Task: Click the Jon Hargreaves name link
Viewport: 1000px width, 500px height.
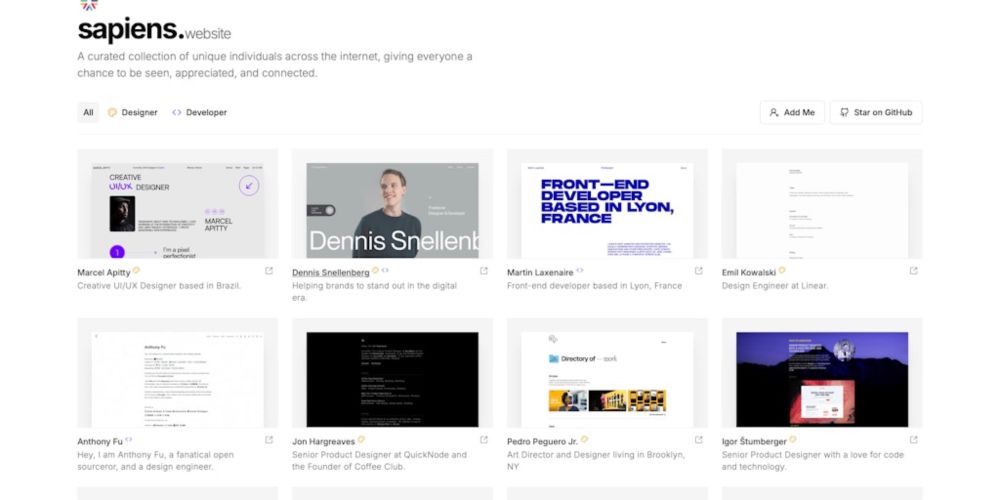Action: point(324,441)
